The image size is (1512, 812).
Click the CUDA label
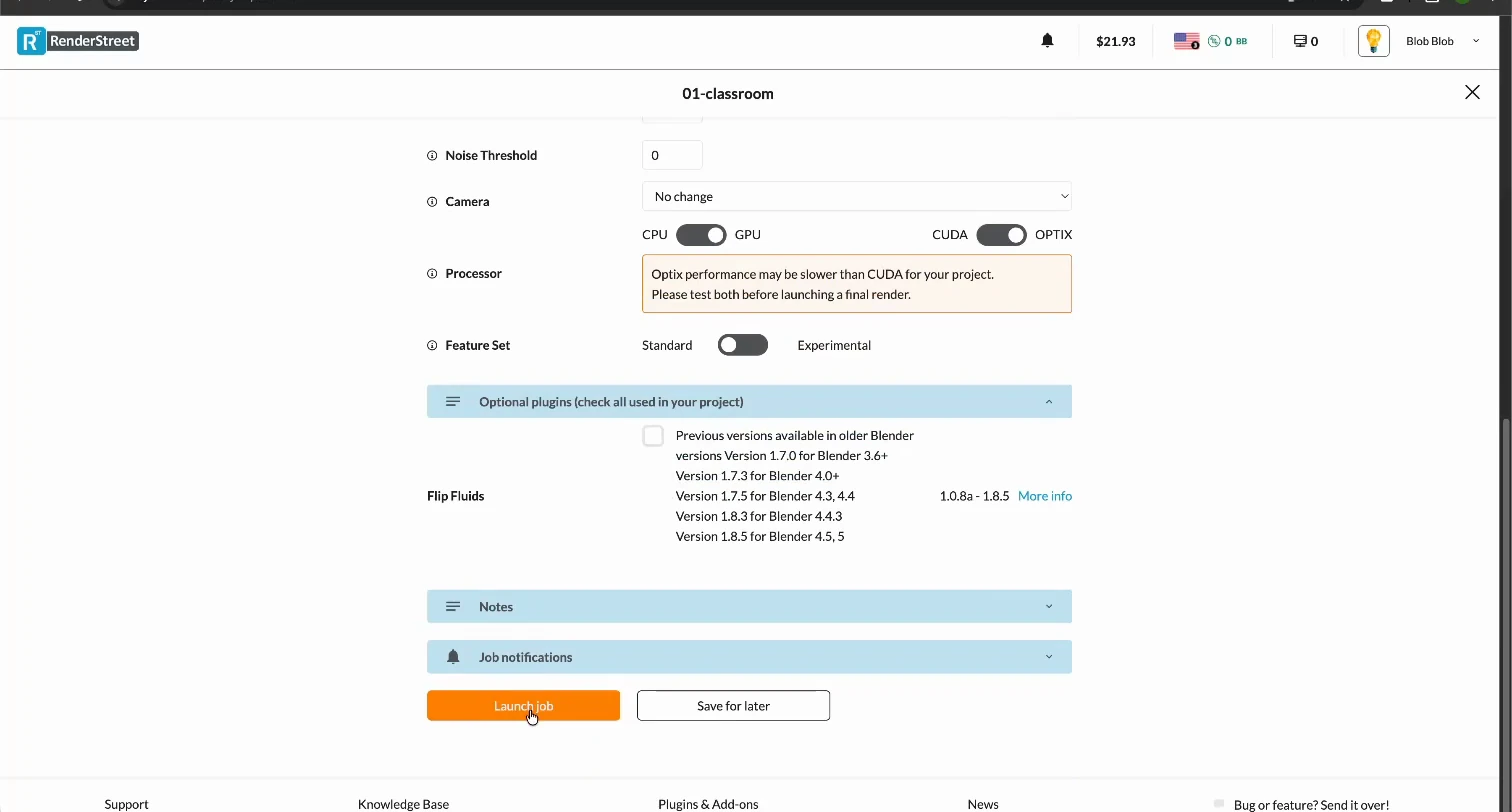950,234
